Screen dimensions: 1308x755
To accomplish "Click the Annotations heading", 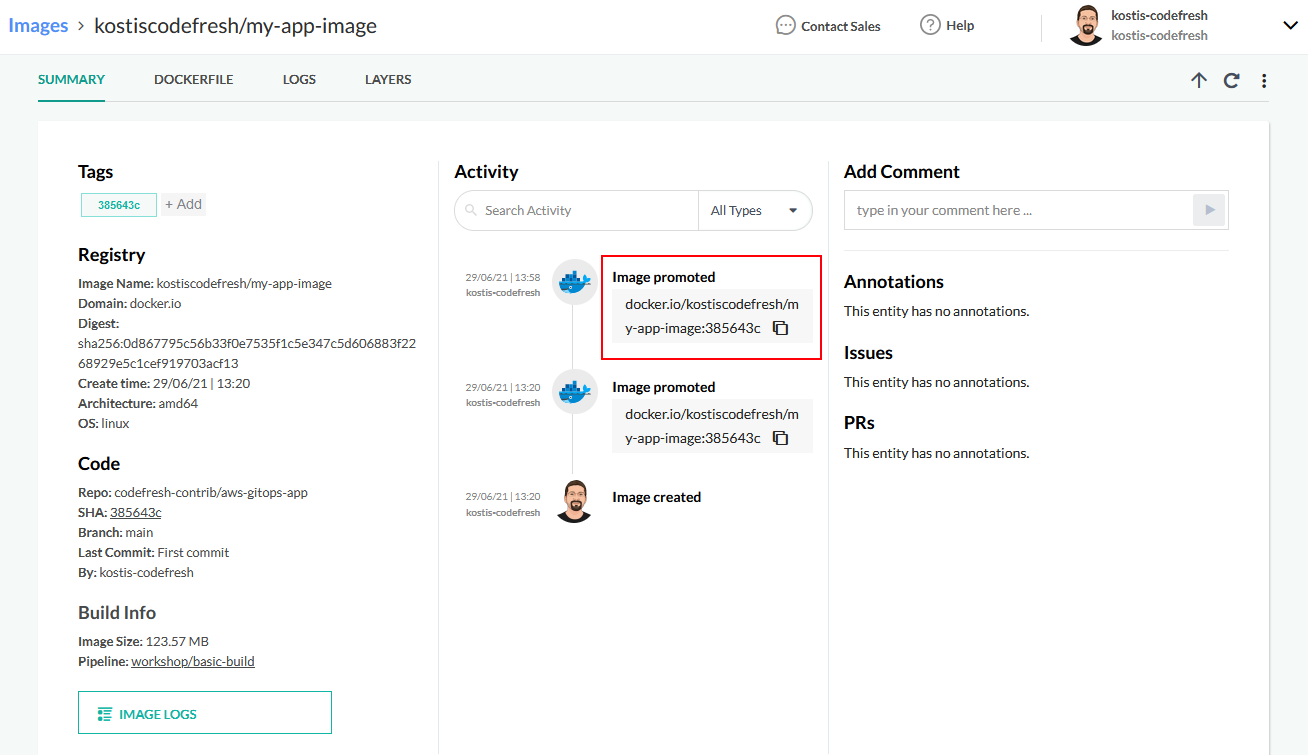I will [894, 282].
